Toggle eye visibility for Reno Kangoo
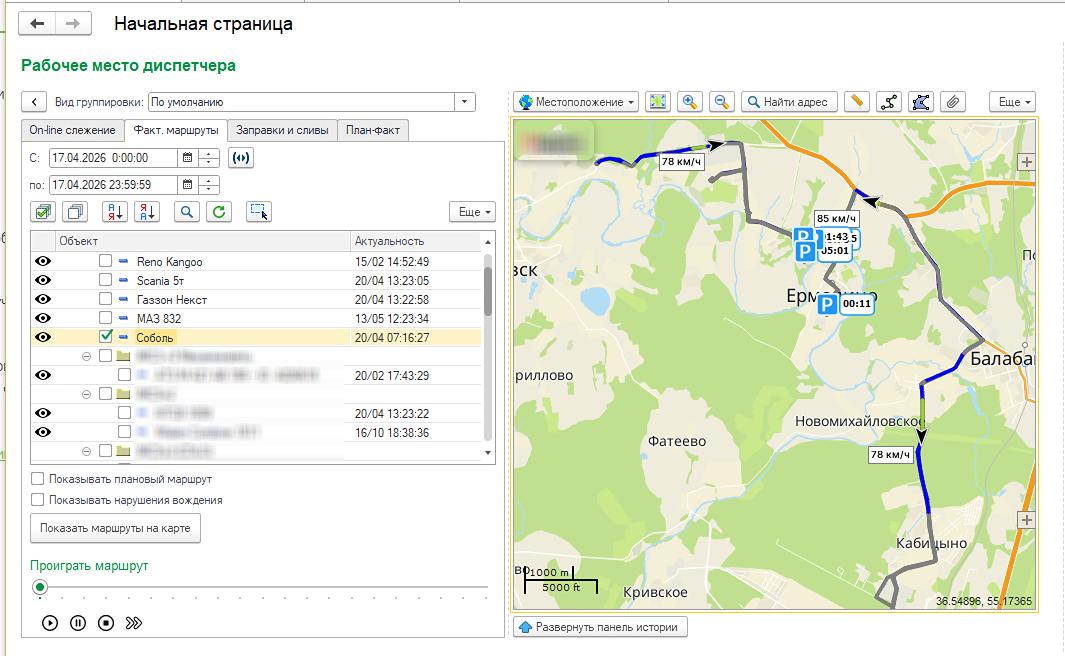This screenshot has width=1065, height=656. (43, 262)
